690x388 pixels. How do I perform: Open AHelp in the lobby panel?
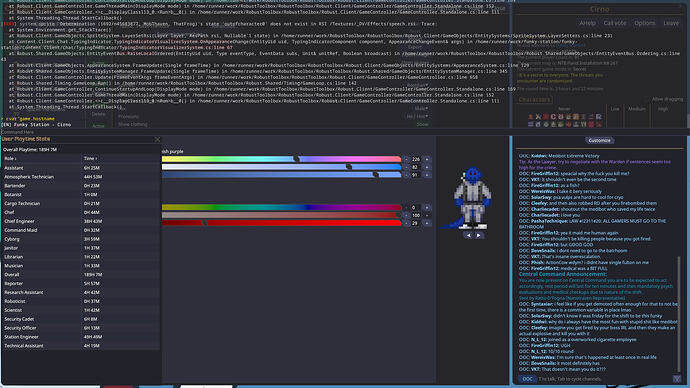(587, 23)
